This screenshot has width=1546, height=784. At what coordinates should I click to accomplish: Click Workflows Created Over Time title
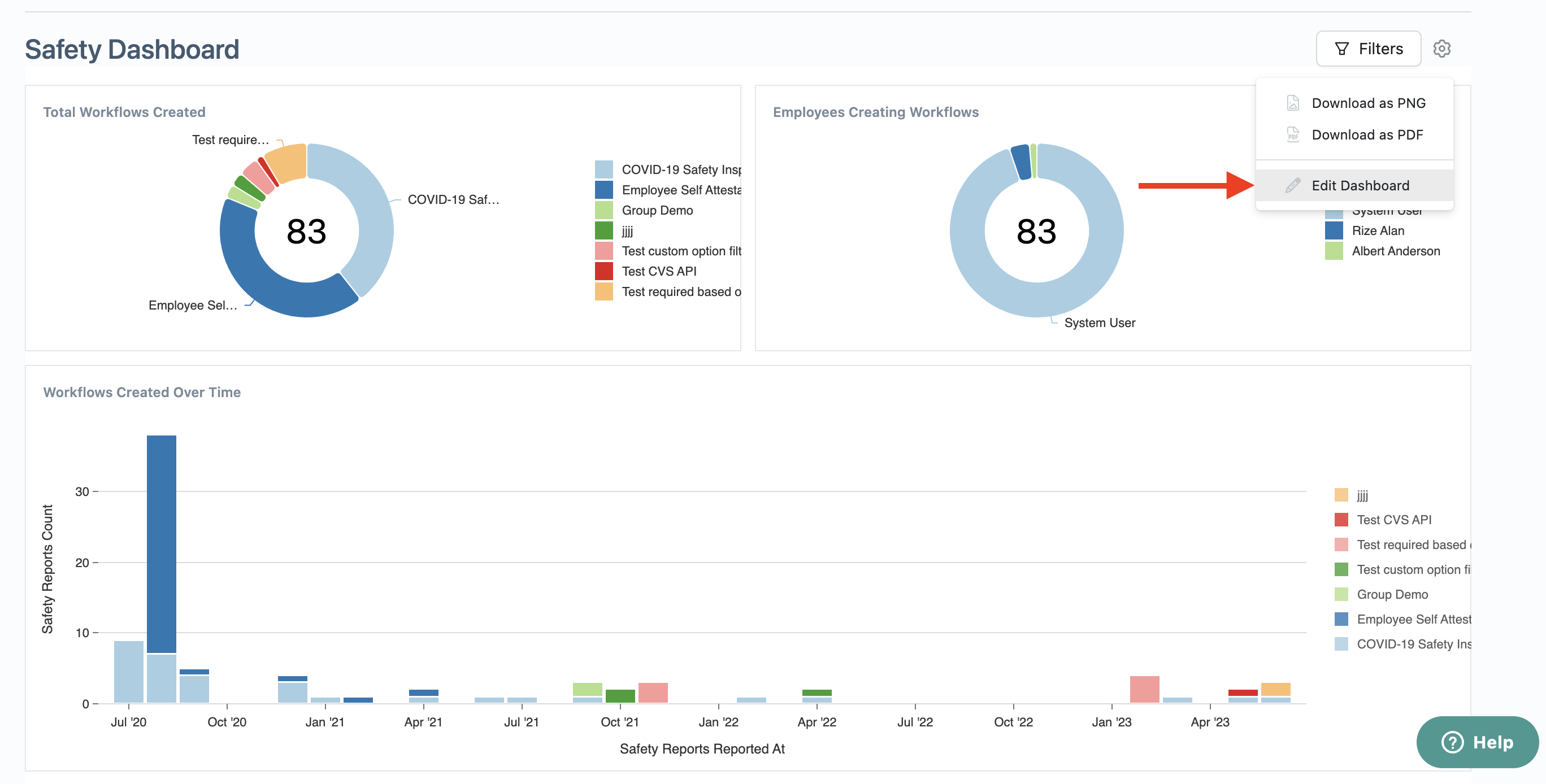click(142, 393)
